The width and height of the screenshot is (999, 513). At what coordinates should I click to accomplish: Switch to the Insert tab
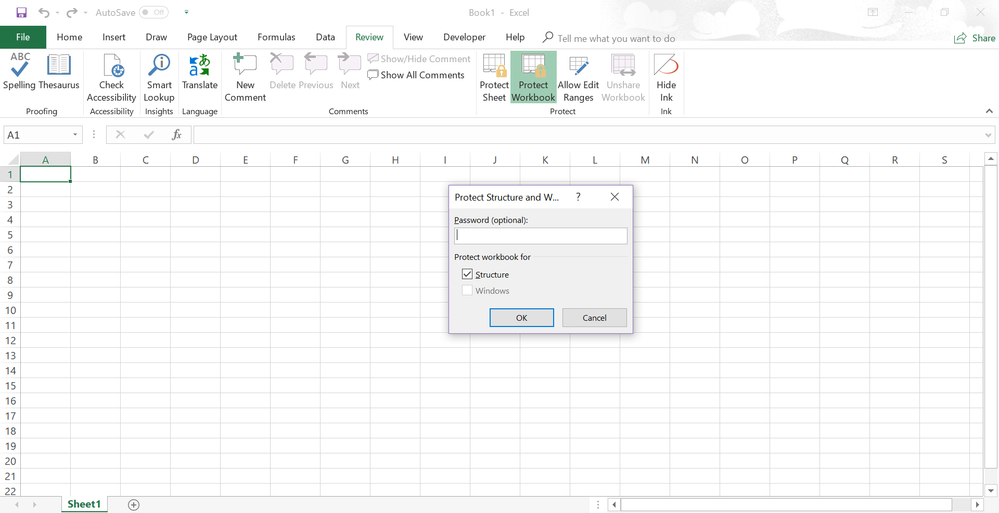[114, 38]
